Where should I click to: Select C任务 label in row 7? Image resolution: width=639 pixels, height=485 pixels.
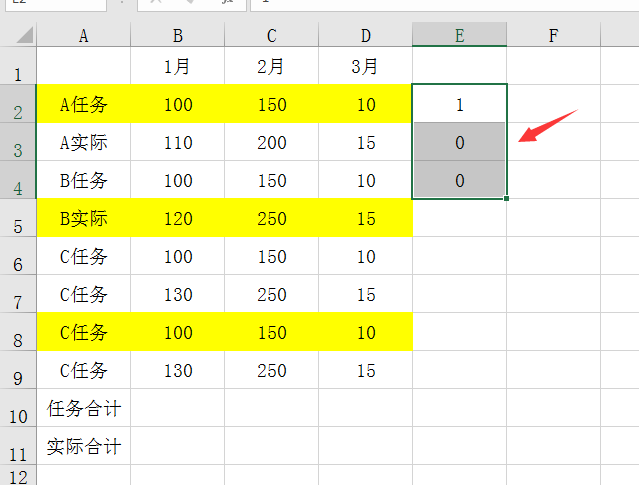tap(84, 293)
